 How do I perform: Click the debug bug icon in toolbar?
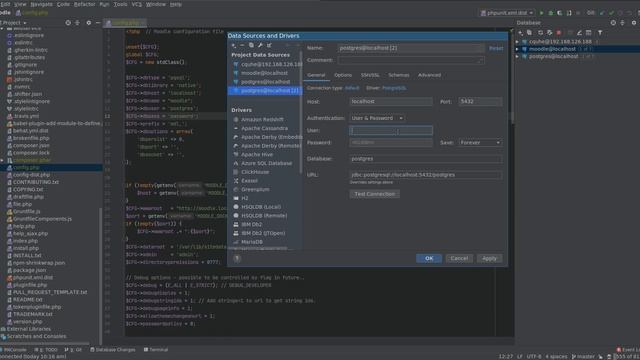point(551,13)
